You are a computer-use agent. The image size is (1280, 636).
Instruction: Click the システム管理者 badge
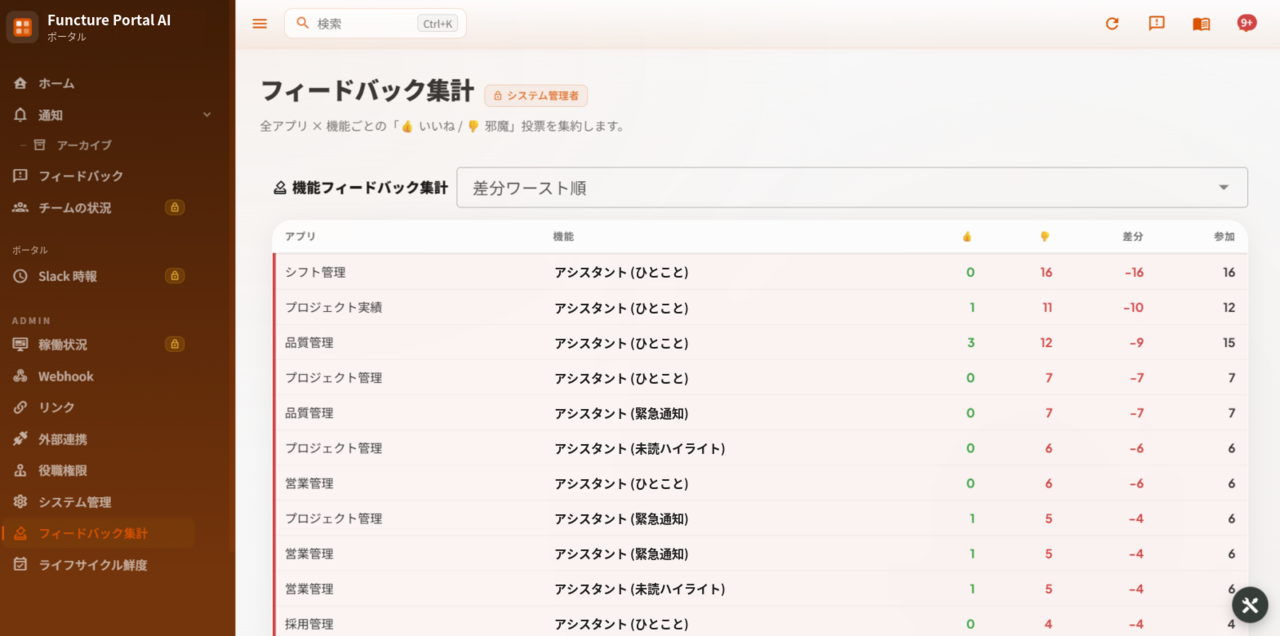pos(536,96)
